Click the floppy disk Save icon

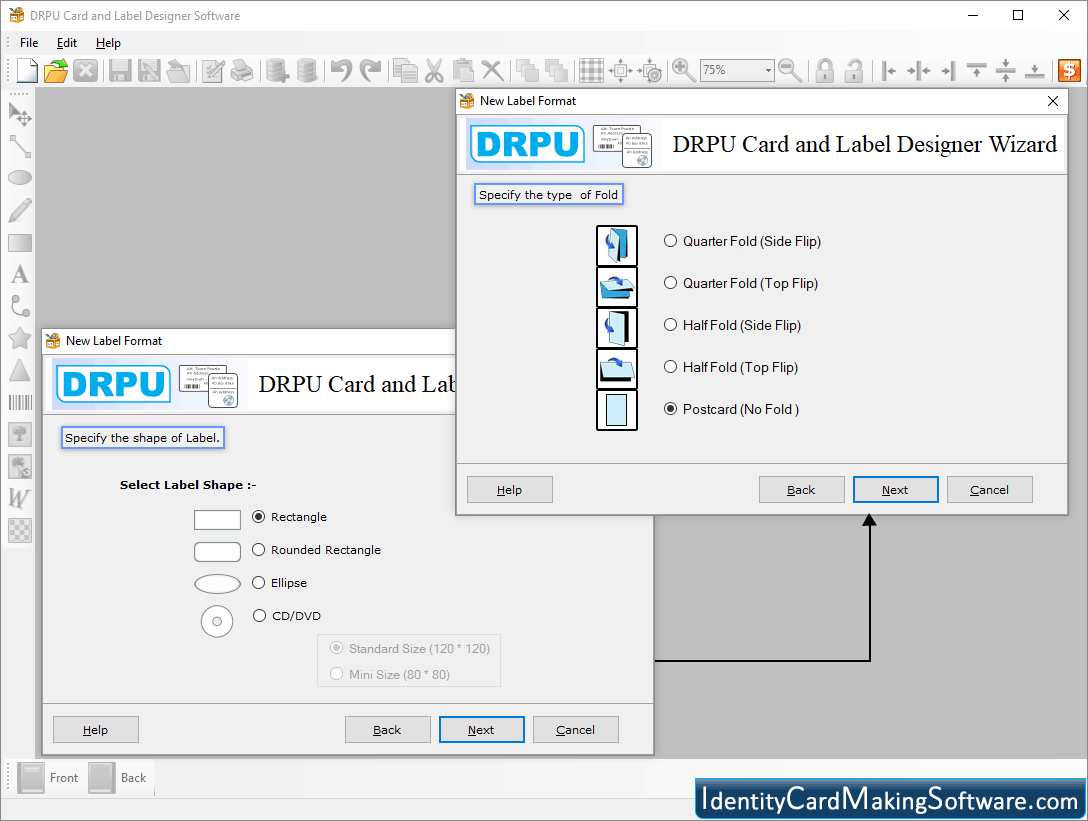[120, 70]
